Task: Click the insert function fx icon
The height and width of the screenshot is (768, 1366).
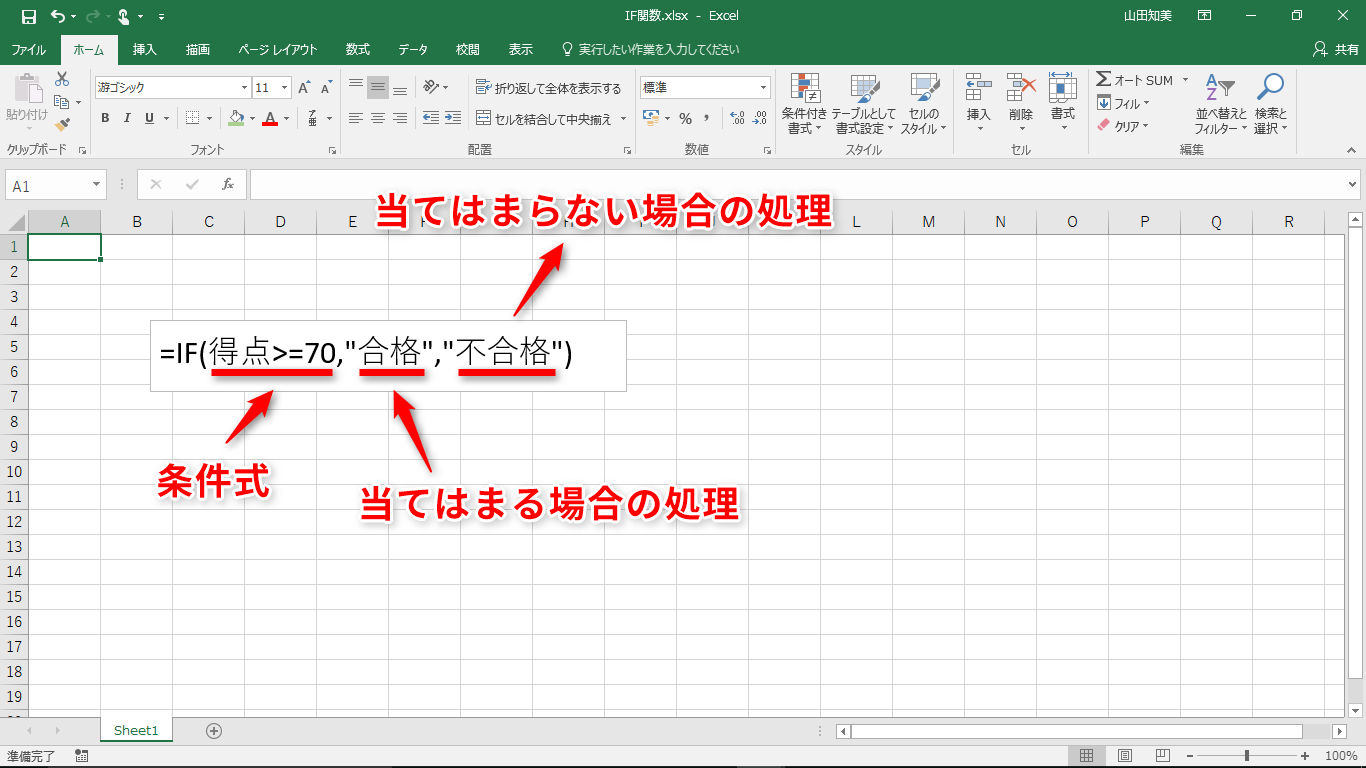Action: coord(228,185)
